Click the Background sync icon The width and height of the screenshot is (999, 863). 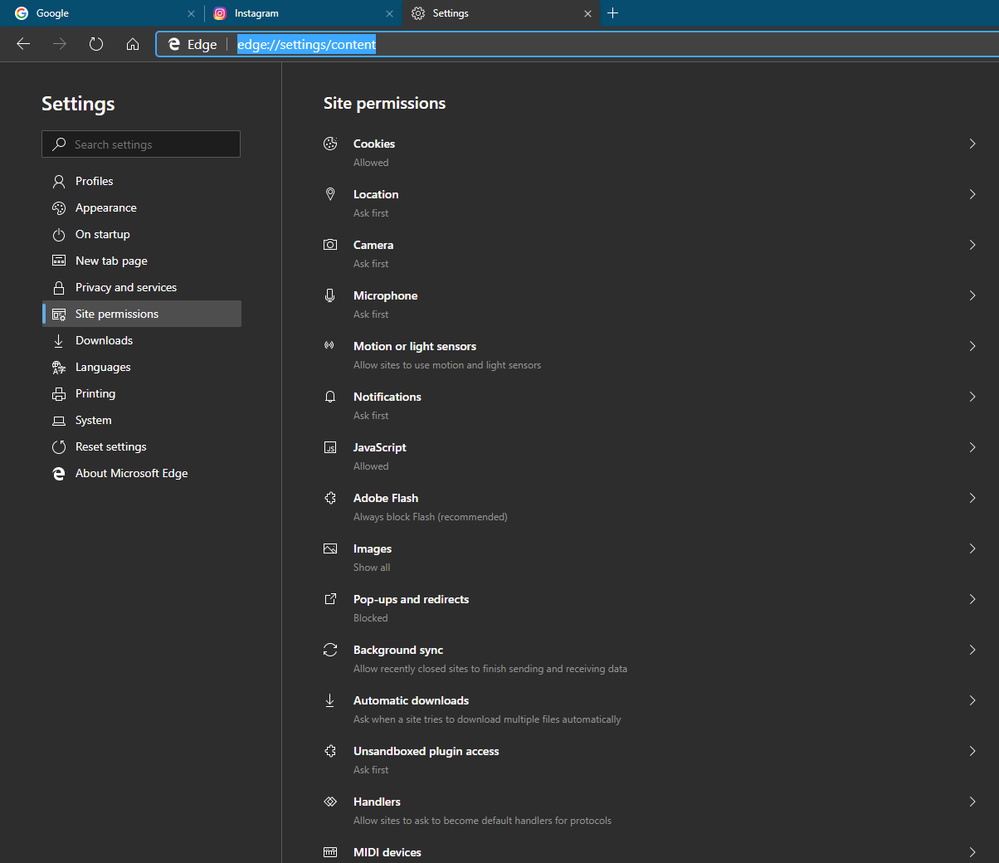point(330,650)
